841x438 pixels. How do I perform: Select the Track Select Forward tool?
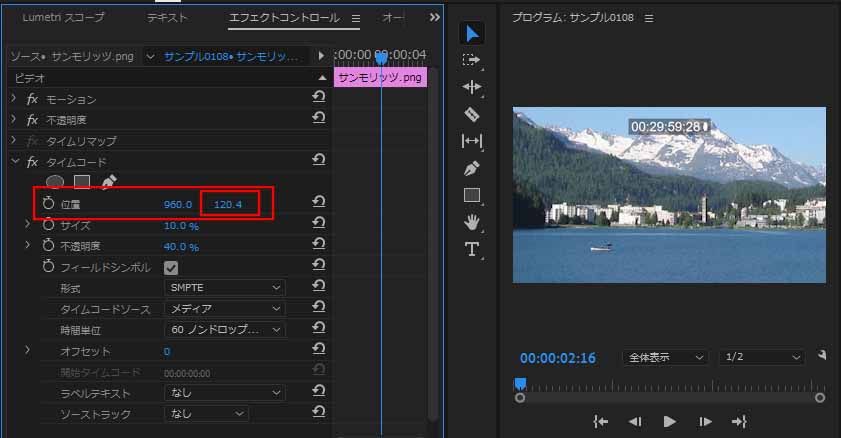471,60
